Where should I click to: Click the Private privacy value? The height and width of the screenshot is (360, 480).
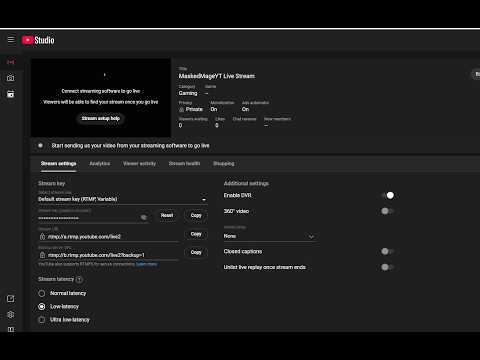point(194,109)
